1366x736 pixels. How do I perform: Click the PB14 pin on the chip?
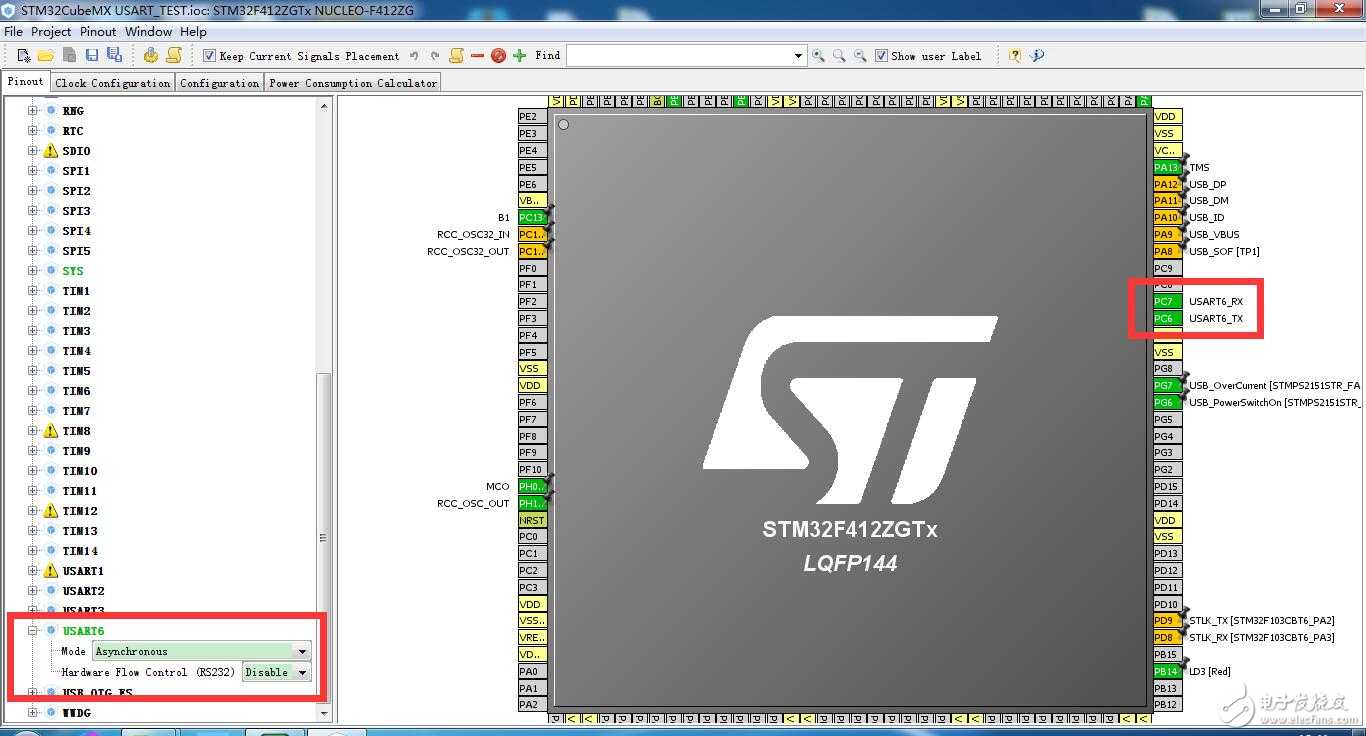click(x=1167, y=671)
